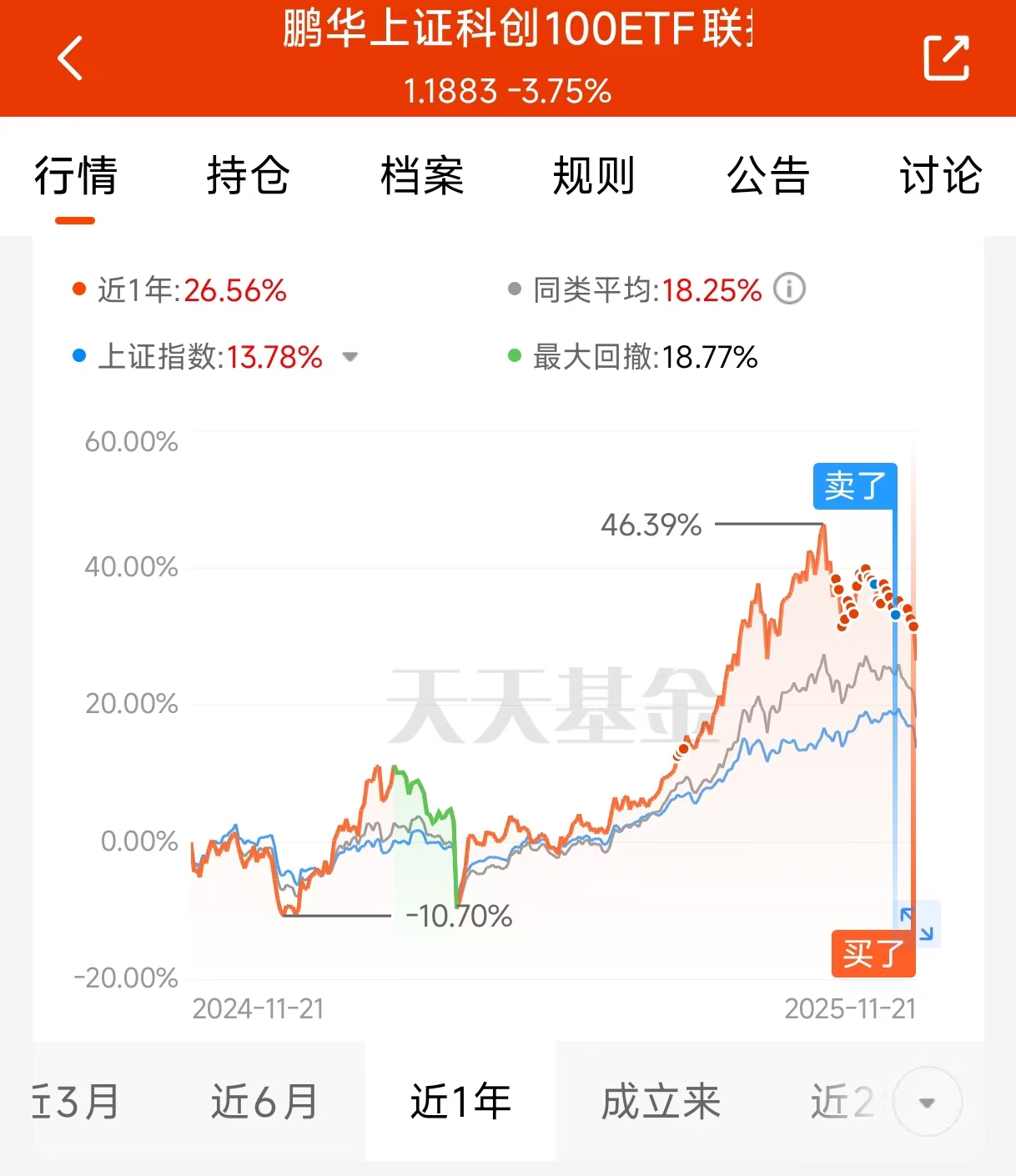This screenshot has height=1176, width=1016.
Task: Select the 3月 time range
Action: (76, 1102)
